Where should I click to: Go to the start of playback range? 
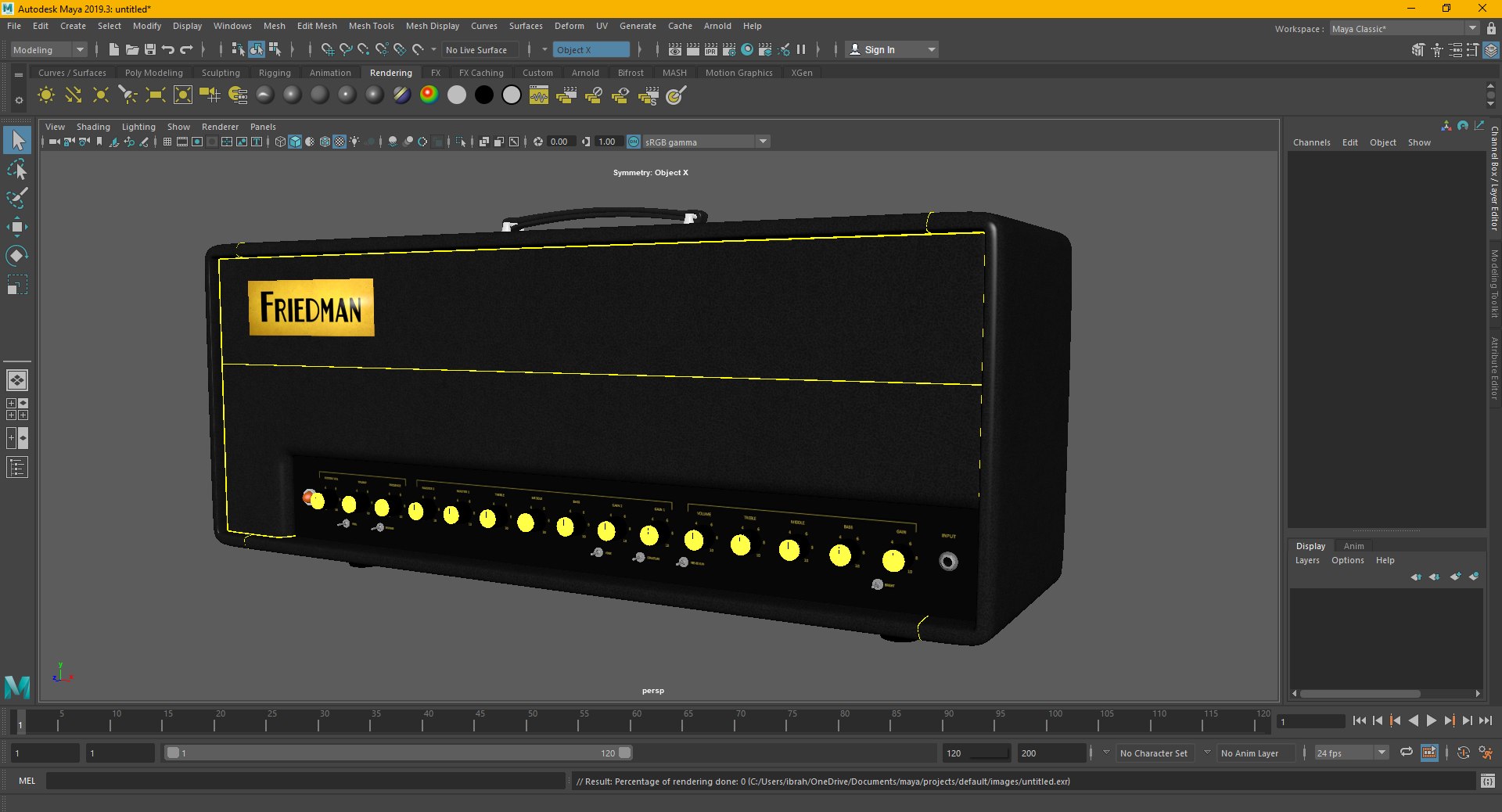point(1359,720)
